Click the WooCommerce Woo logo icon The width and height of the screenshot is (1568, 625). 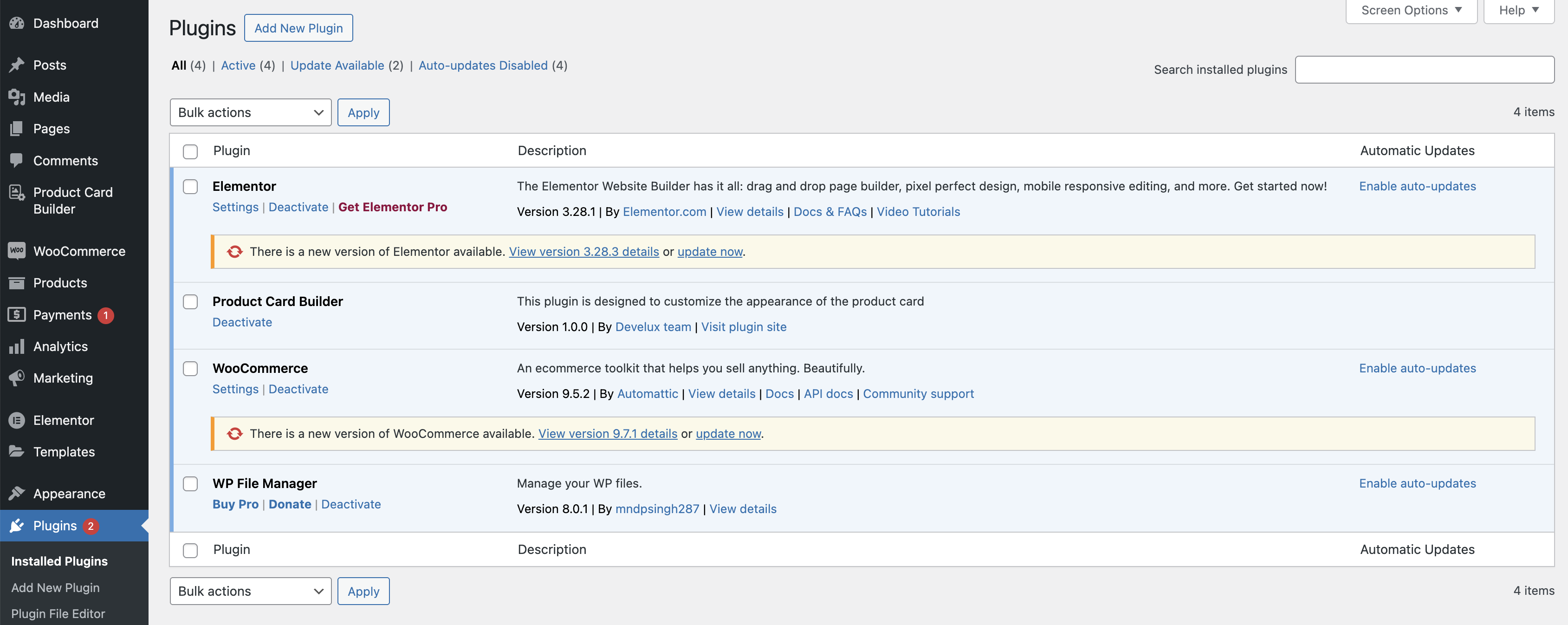tap(17, 250)
